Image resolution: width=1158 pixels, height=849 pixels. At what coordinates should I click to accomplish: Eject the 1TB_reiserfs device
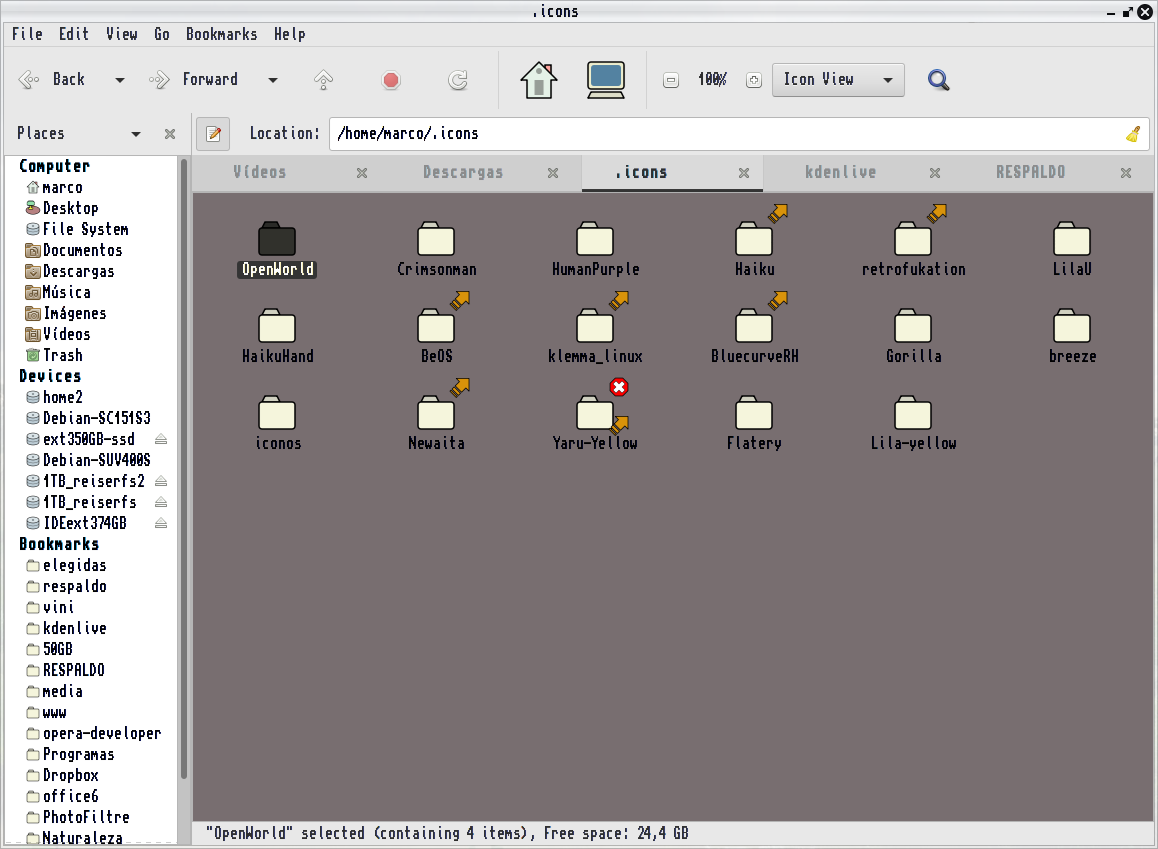click(161, 502)
